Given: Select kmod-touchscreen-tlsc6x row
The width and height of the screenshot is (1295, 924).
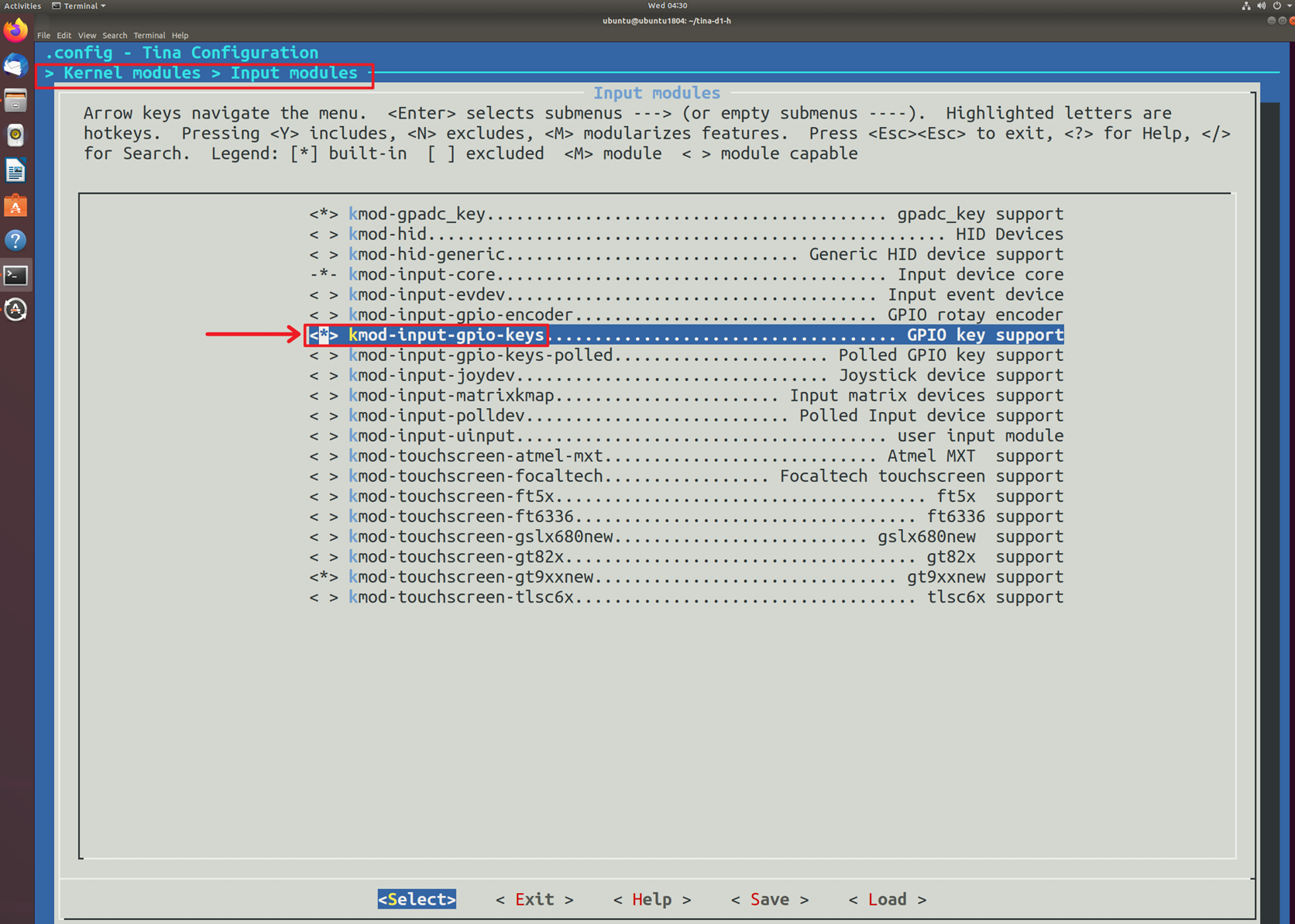Looking at the screenshot, I should pyautogui.click(x=686, y=597).
